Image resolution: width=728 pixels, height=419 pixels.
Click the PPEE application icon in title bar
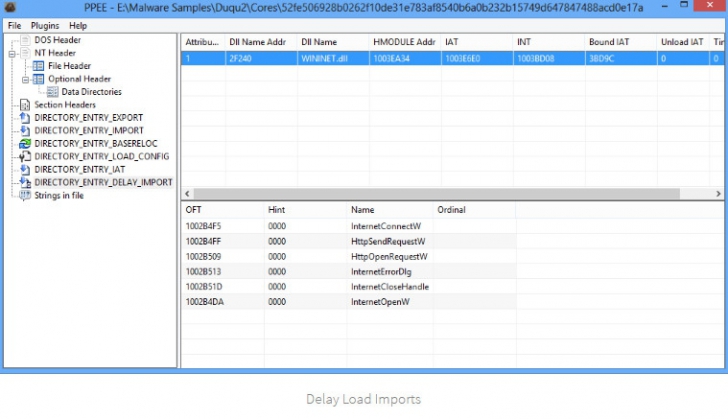(10, 7)
